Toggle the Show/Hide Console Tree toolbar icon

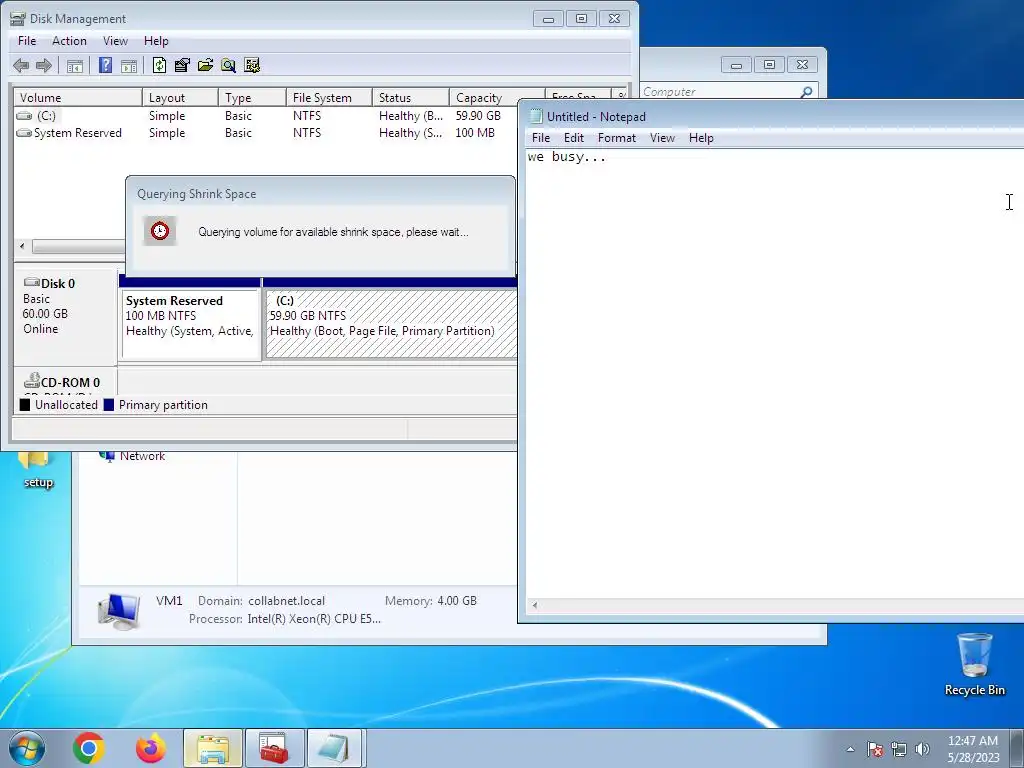[75, 65]
